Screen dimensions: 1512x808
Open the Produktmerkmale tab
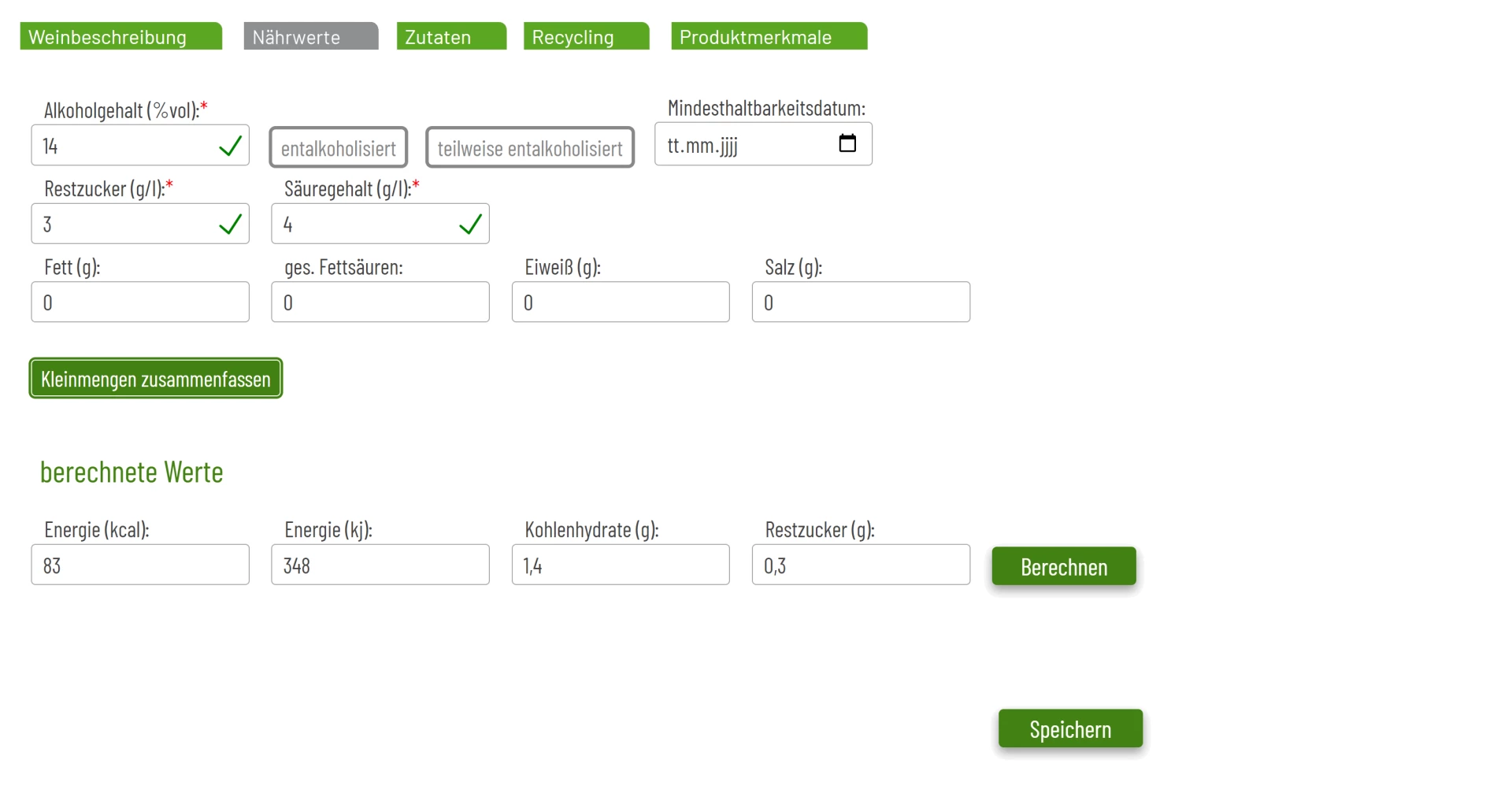click(x=769, y=37)
